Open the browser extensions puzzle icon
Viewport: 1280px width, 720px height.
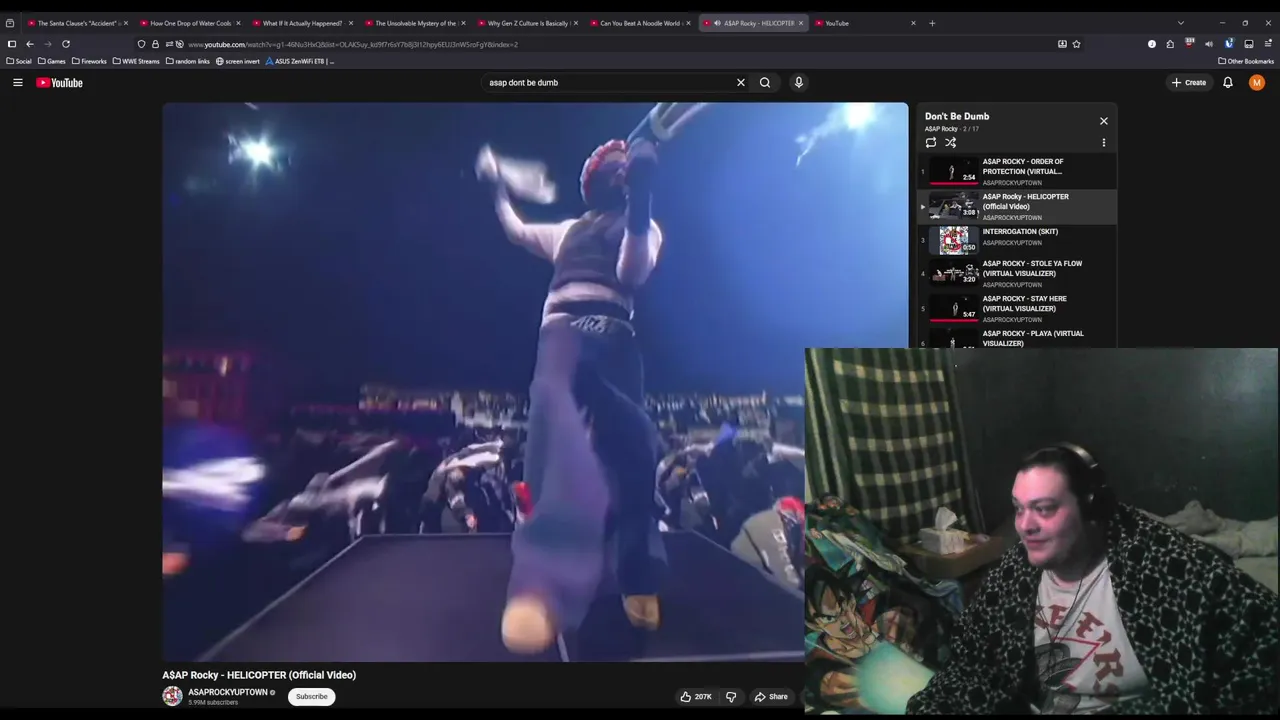(1170, 44)
